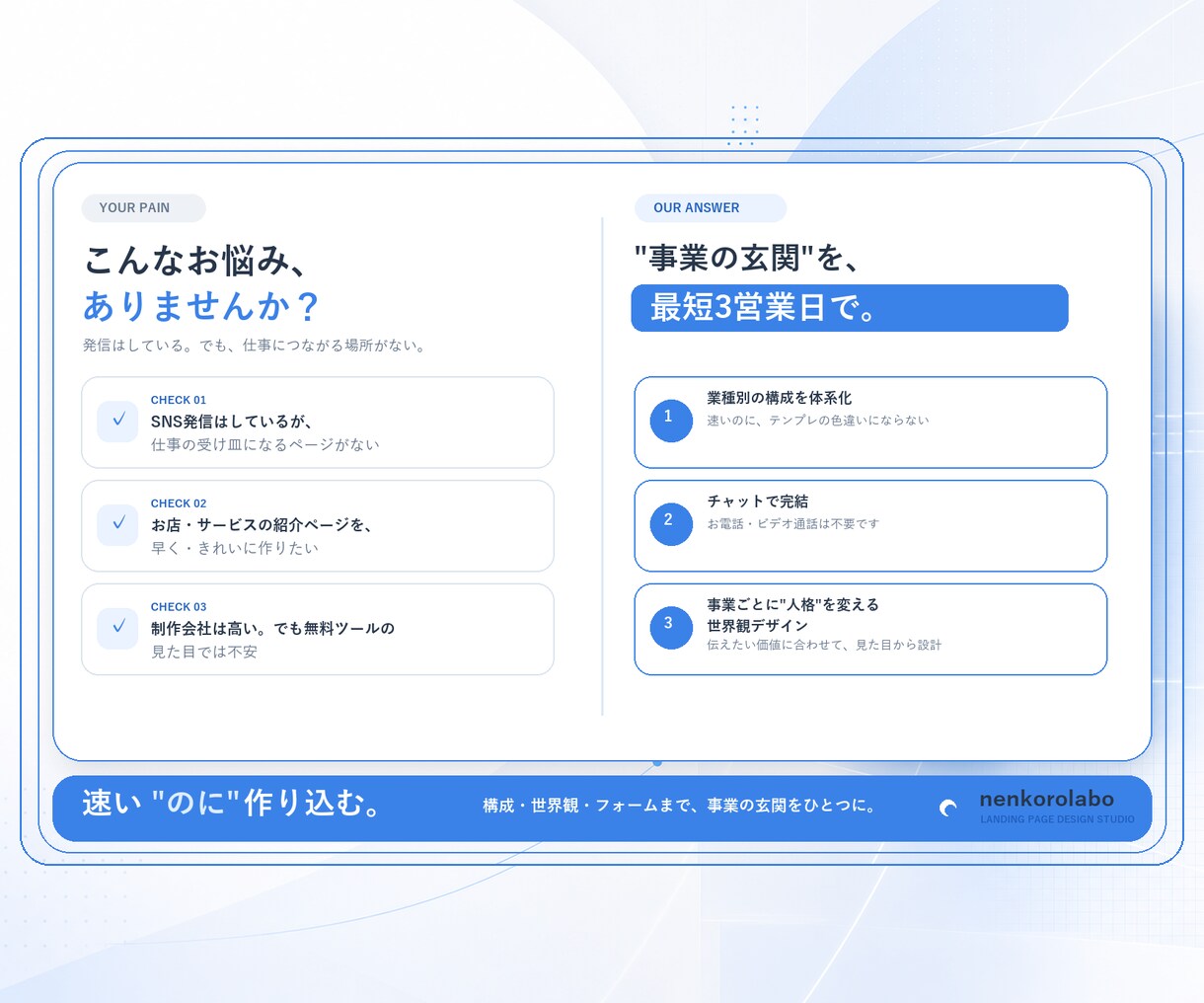Toggle the CHECK 01 checkmark box
Screen dimensions: 1204x1003
(x=117, y=421)
